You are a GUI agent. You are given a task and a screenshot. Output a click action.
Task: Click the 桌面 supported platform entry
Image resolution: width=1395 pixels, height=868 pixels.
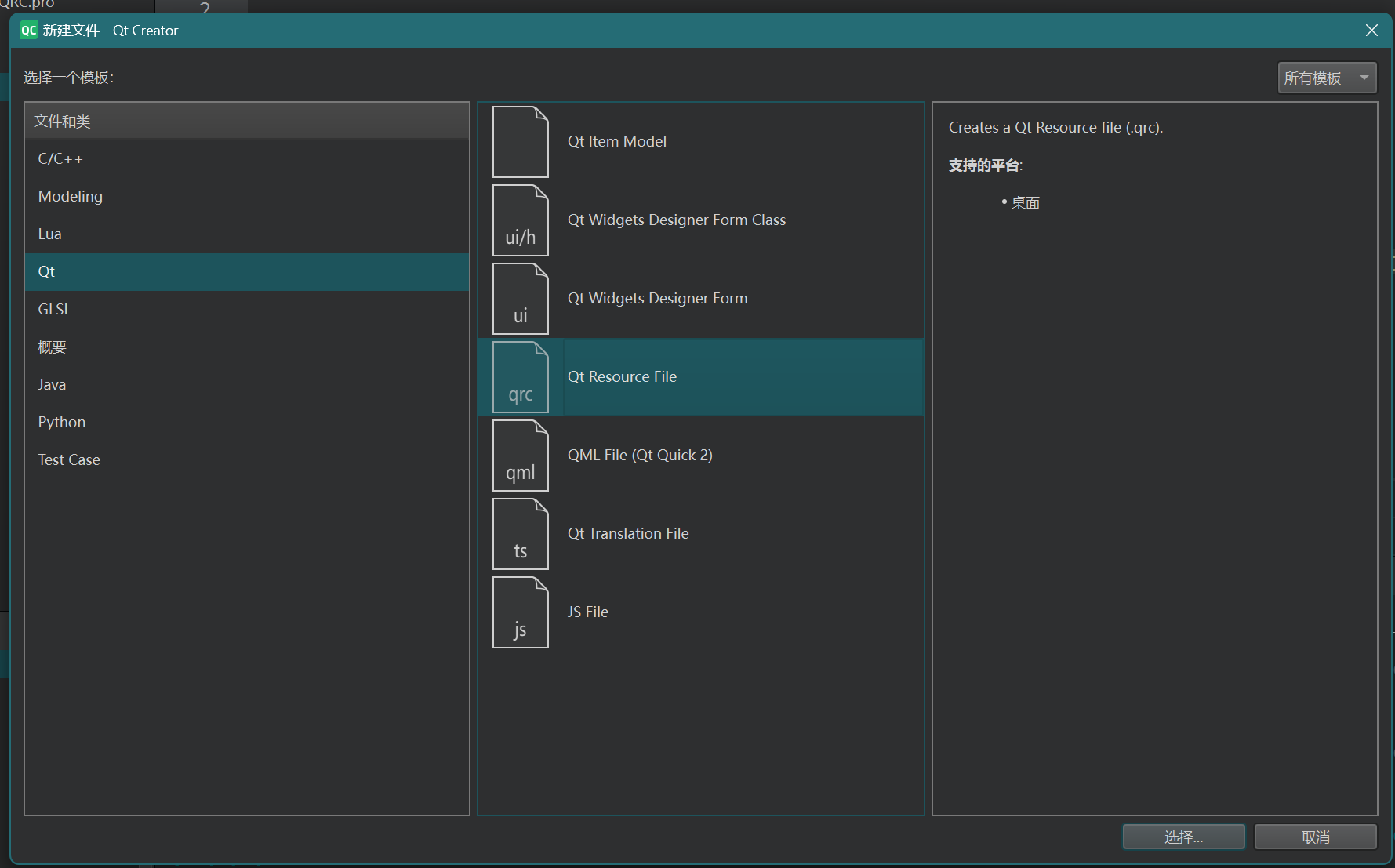click(x=1026, y=203)
